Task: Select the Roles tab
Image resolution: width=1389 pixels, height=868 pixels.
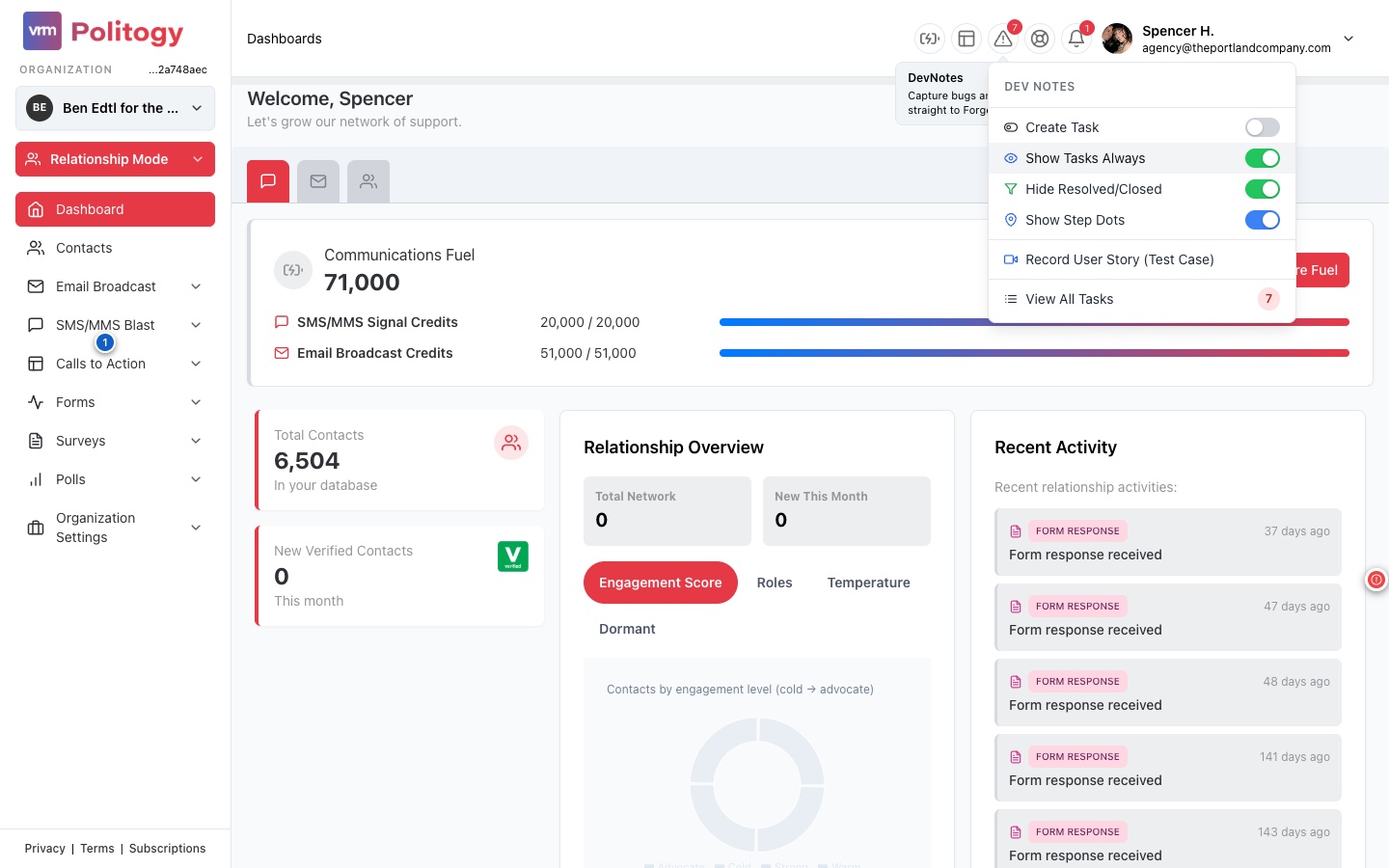Action: tap(775, 583)
